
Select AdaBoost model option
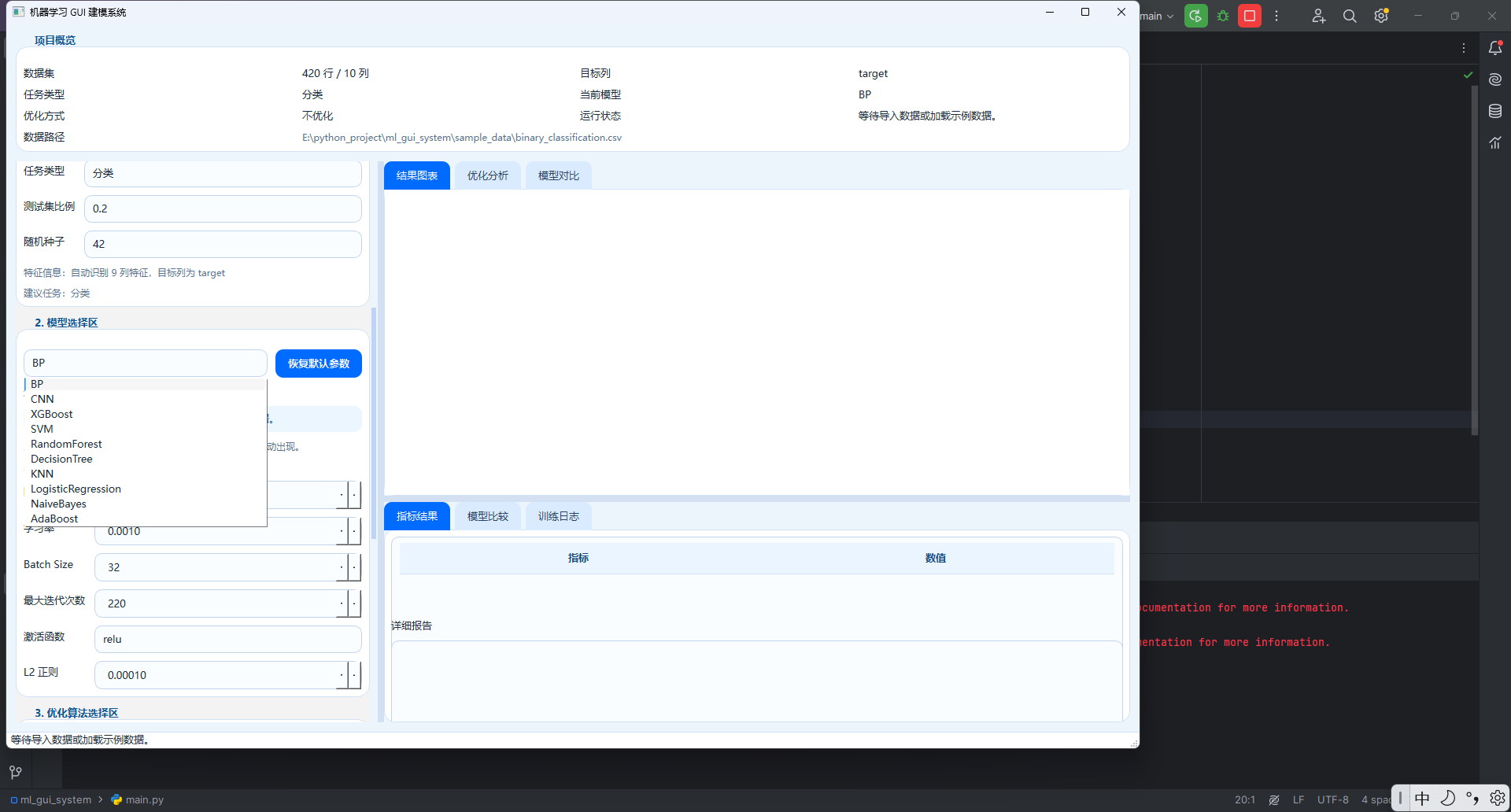click(146, 519)
